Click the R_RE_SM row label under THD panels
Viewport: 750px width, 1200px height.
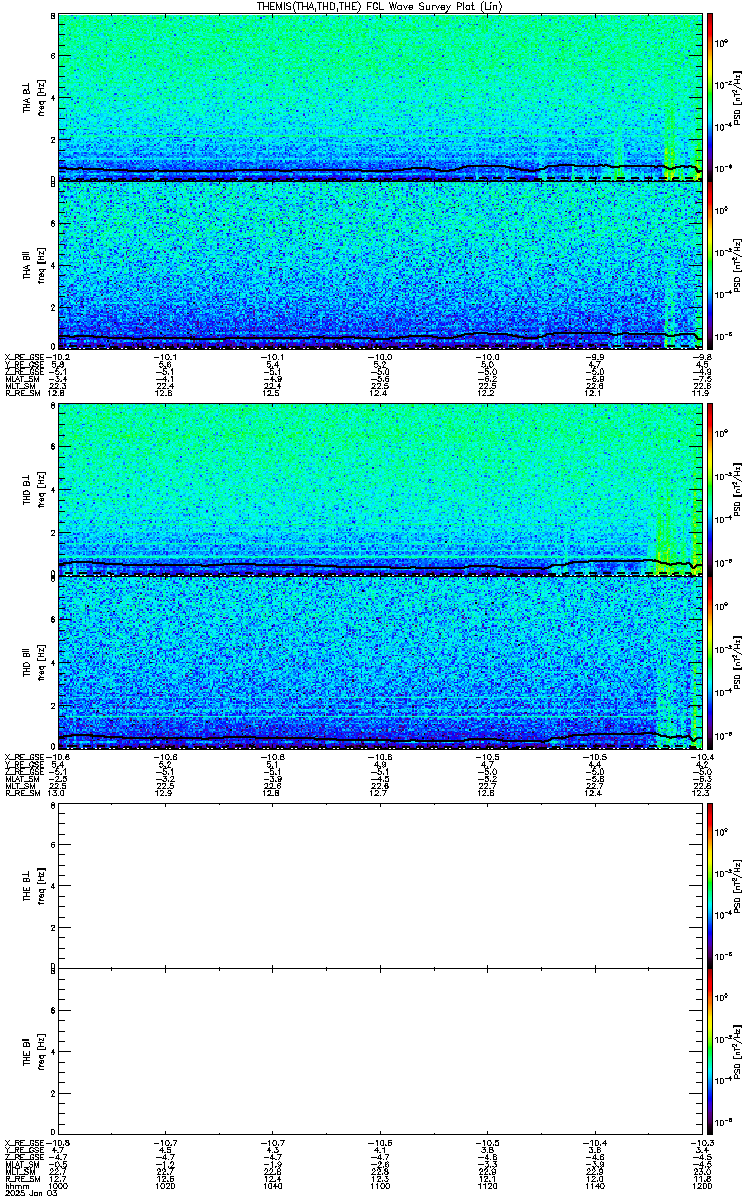click(x=21, y=791)
